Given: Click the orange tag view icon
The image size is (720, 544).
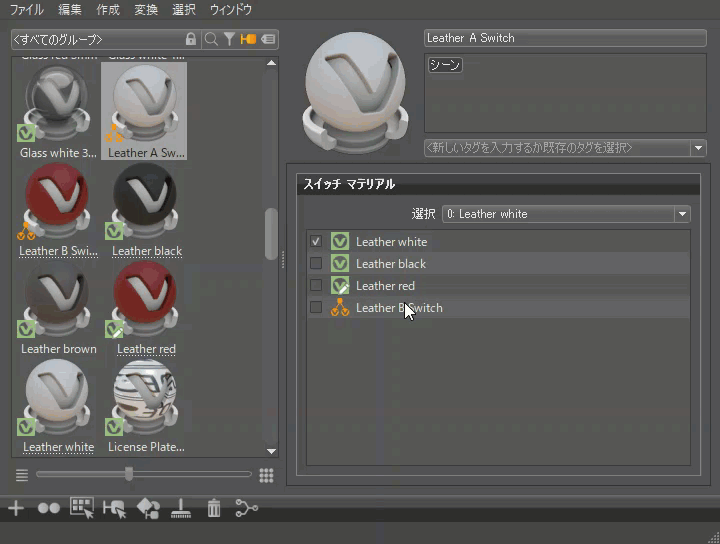Looking at the screenshot, I should tap(248, 39).
